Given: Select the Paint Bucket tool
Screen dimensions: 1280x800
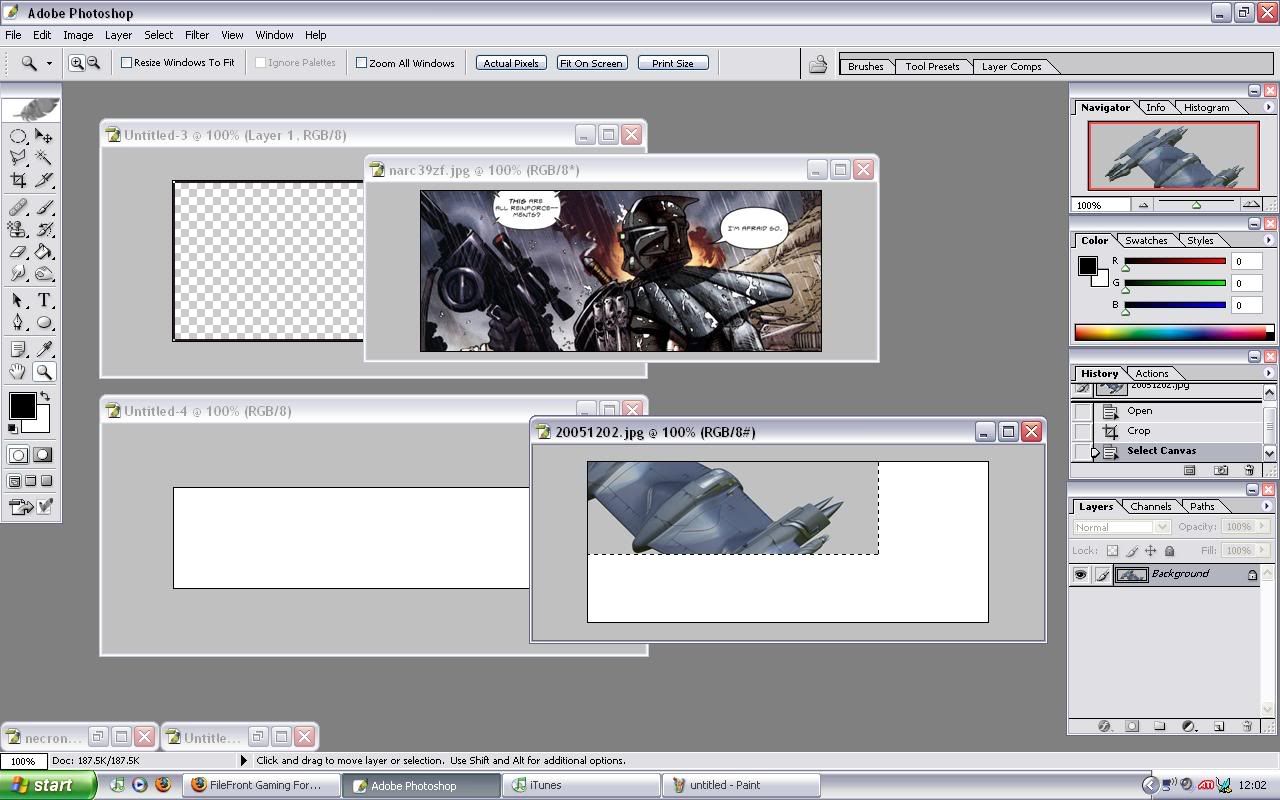Looking at the screenshot, I should pyautogui.click(x=44, y=252).
